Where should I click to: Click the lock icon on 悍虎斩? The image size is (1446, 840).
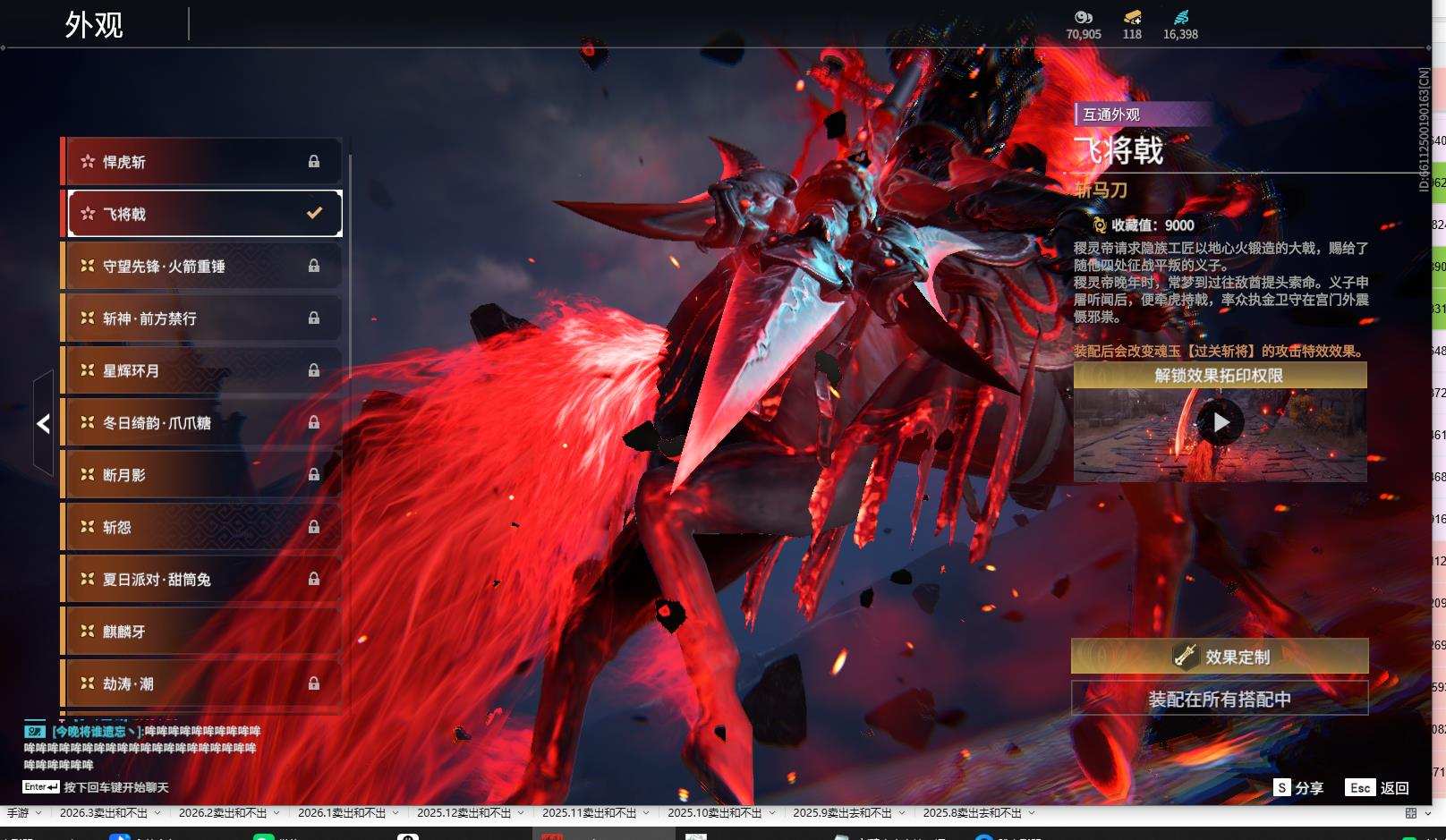314,162
